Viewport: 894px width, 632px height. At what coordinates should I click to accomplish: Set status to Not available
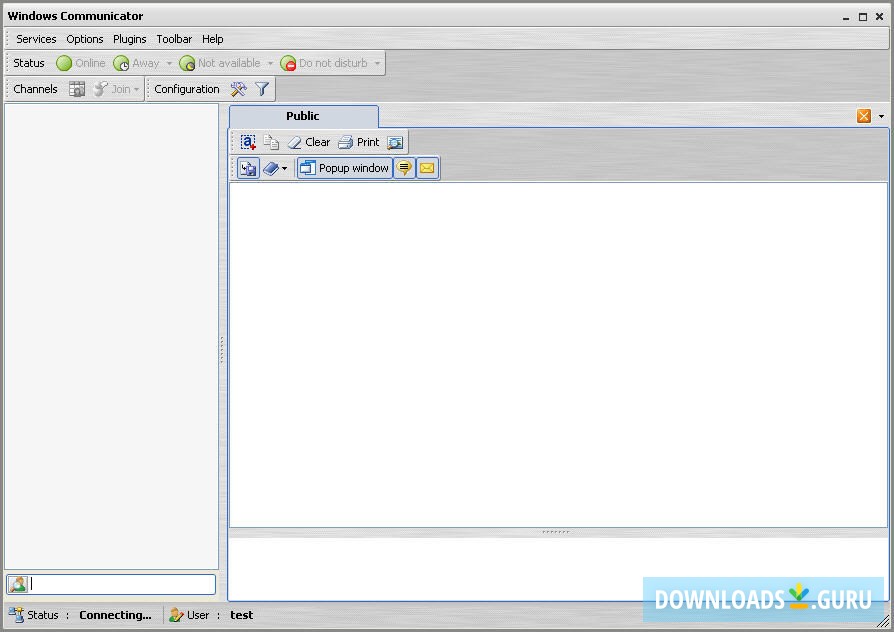(220, 63)
